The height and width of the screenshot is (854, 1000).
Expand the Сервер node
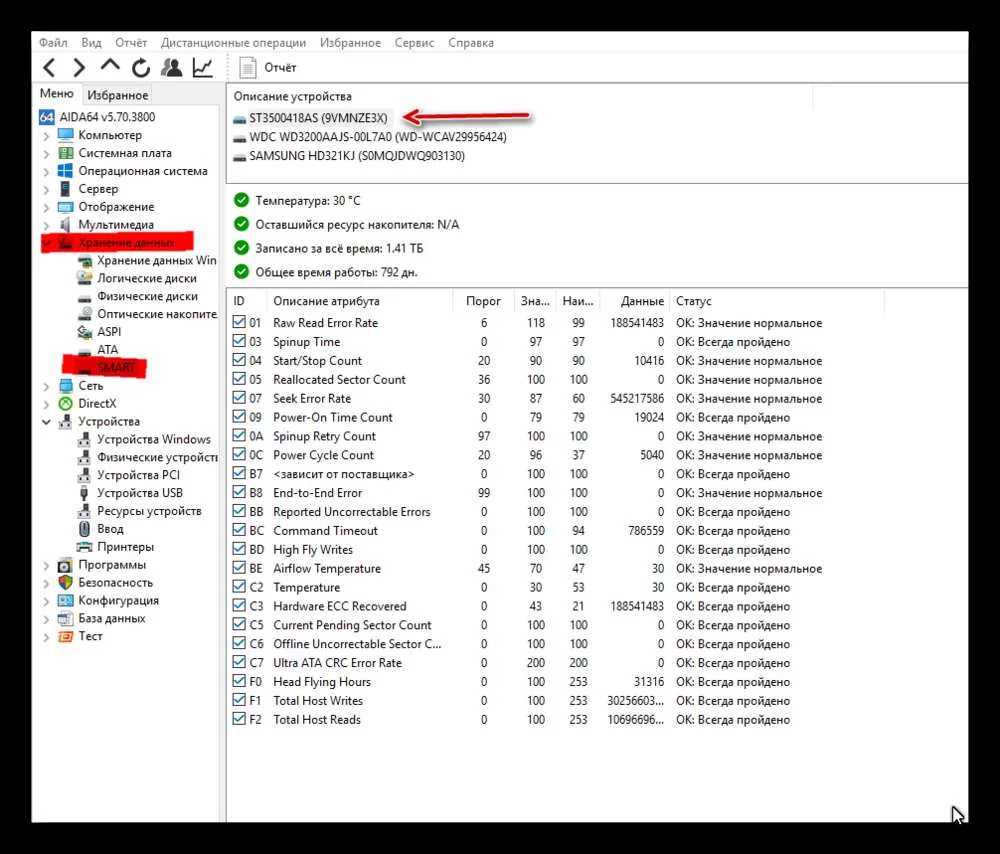click(46, 189)
